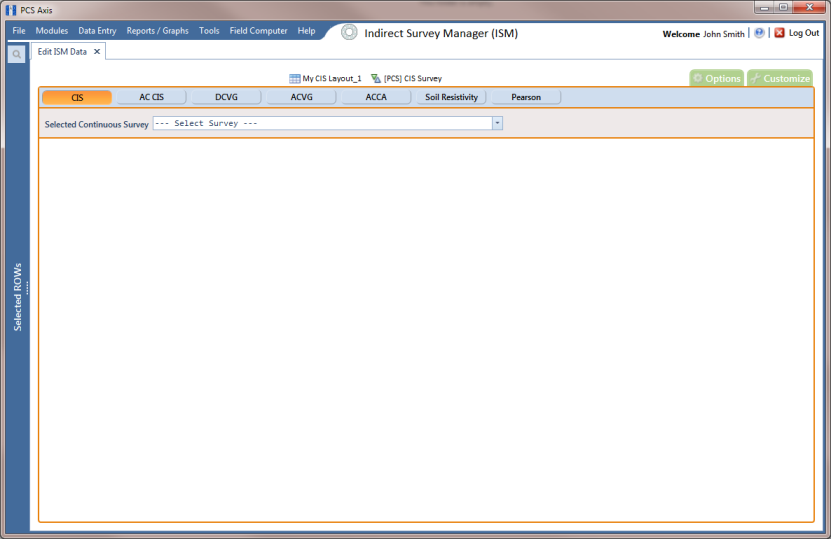Close the PCS Axis window
The image size is (831, 539).
pos(809,7)
